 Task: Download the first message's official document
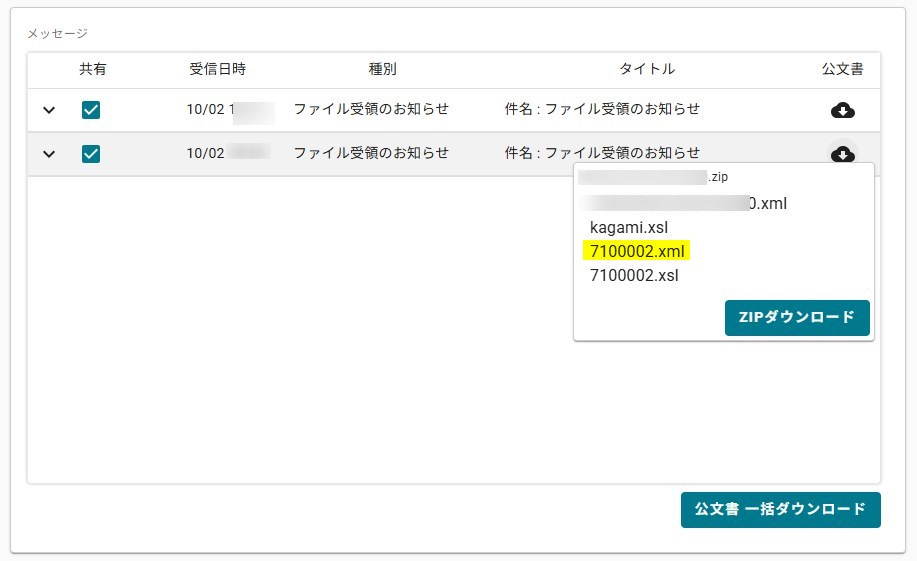pyautogui.click(x=842, y=110)
